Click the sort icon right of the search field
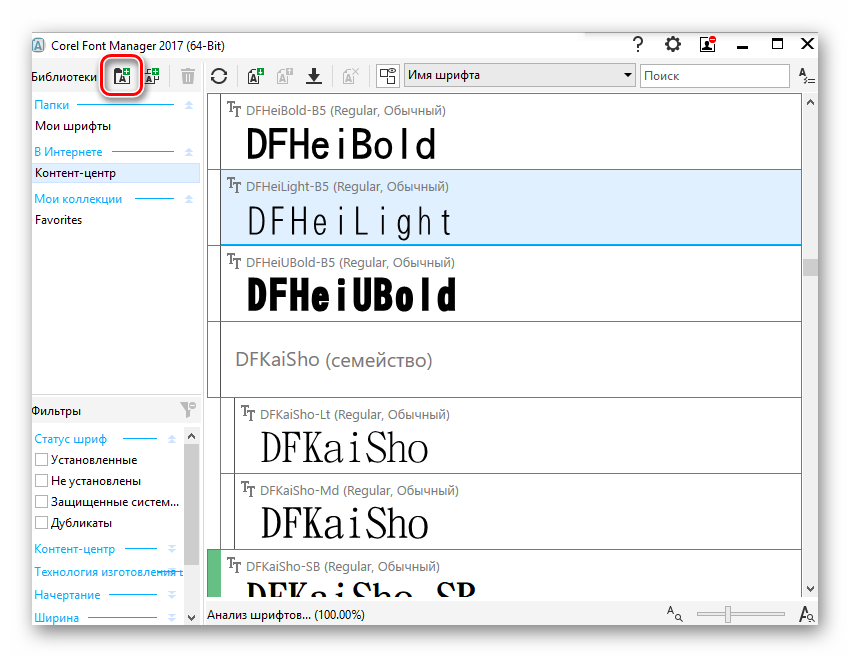Image resolution: width=850 pixels, height=657 pixels. coord(807,76)
